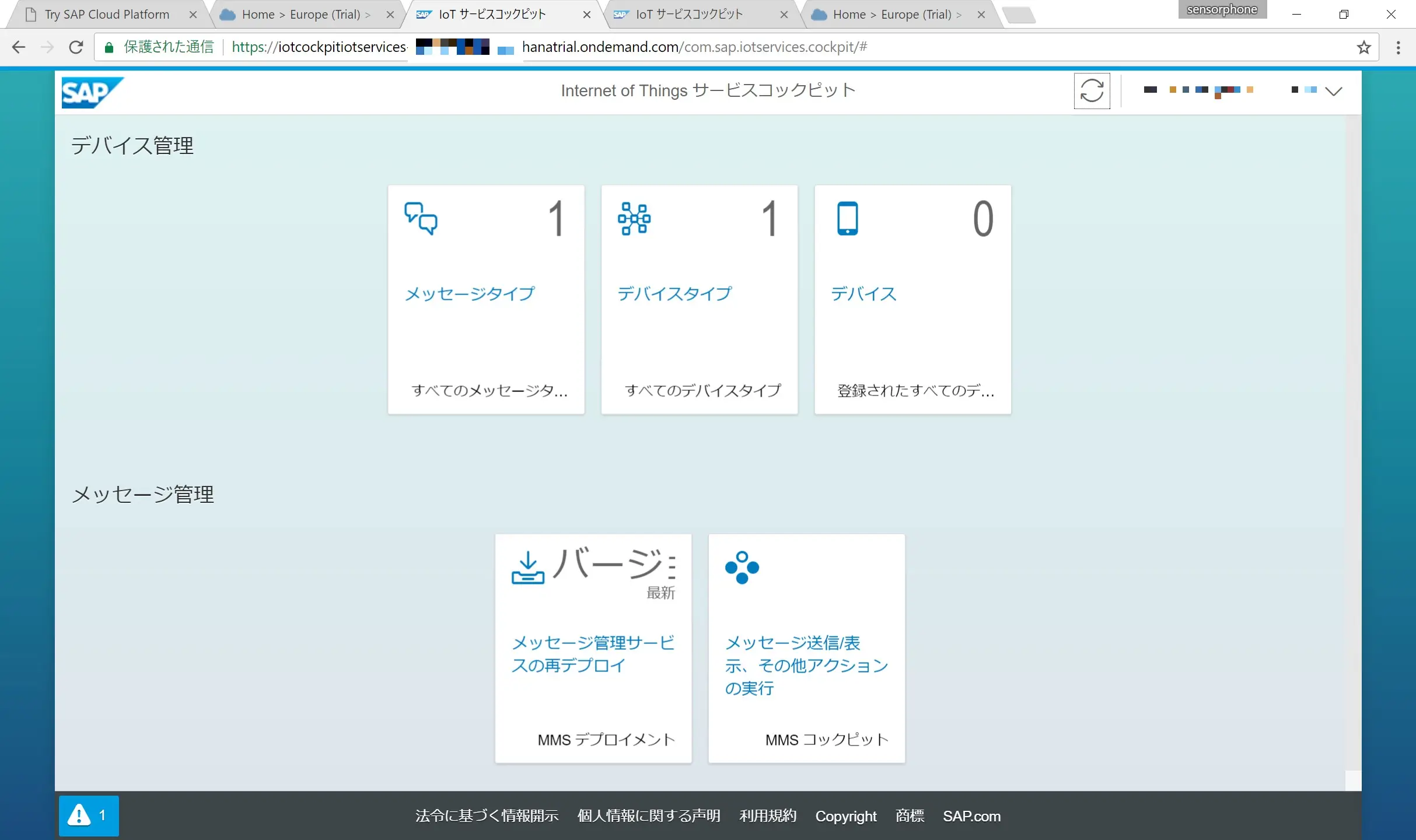Image resolution: width=1416 pixels, height=840 pixels.
Task: Close the active IoT サービスコックピット tab
Action: pyautogui.click(x=587, y=15)
